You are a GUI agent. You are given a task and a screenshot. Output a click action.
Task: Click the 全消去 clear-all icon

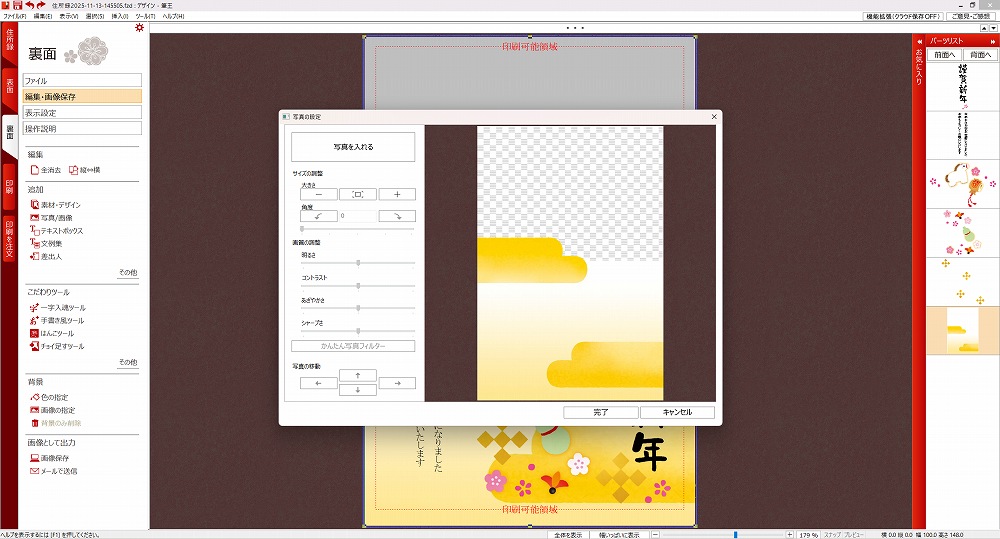coord(34,170)
